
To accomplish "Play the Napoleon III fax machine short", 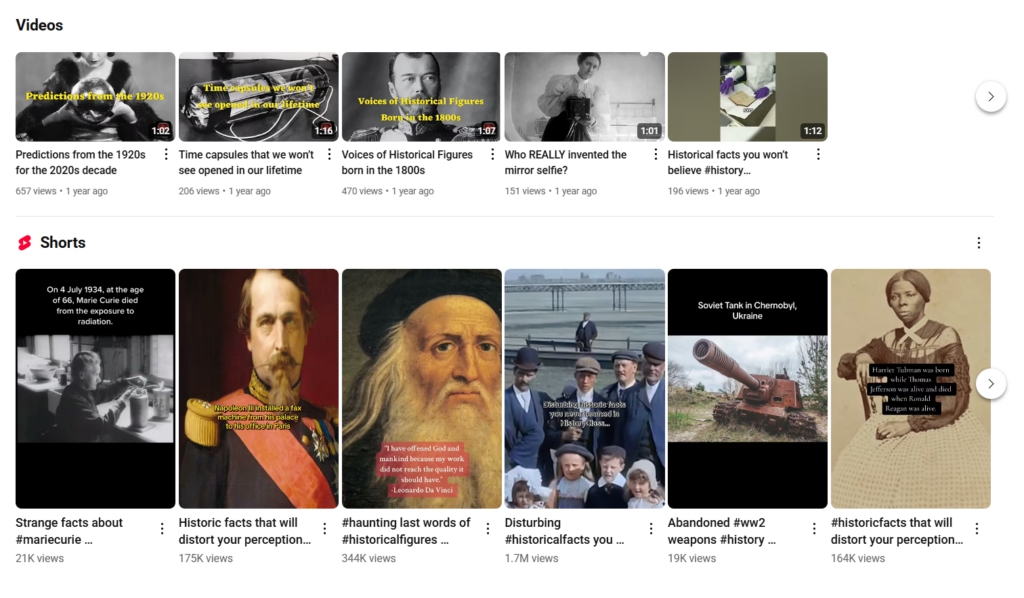I will click(x=259, y=388).
